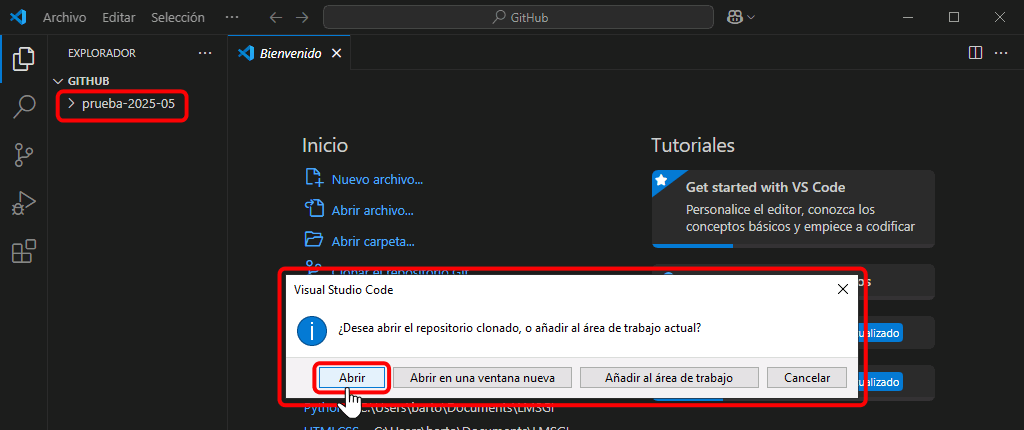Open the Explorer view in activity bar

coord(24,59)
